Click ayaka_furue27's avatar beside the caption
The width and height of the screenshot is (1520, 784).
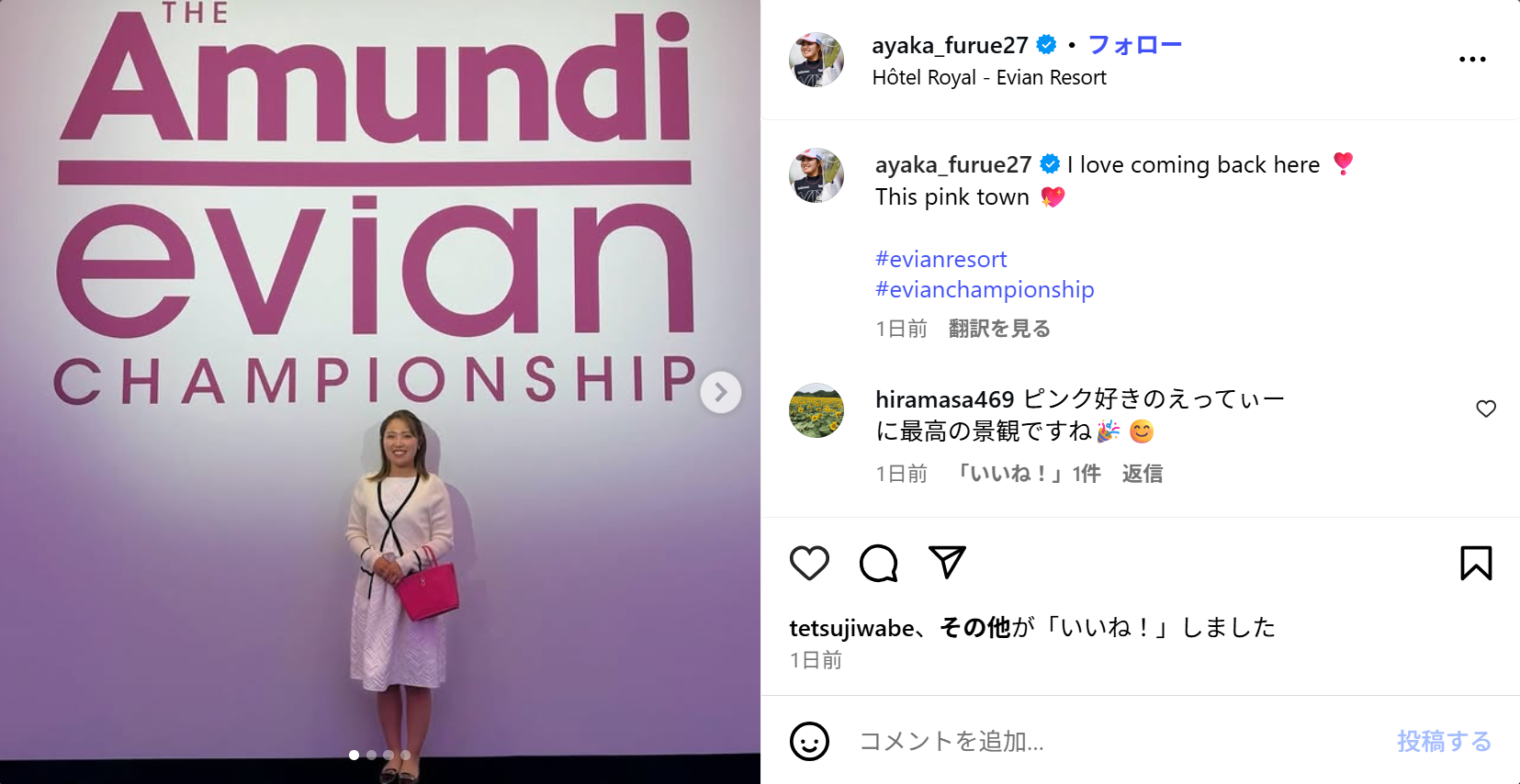tap(816, 175)
